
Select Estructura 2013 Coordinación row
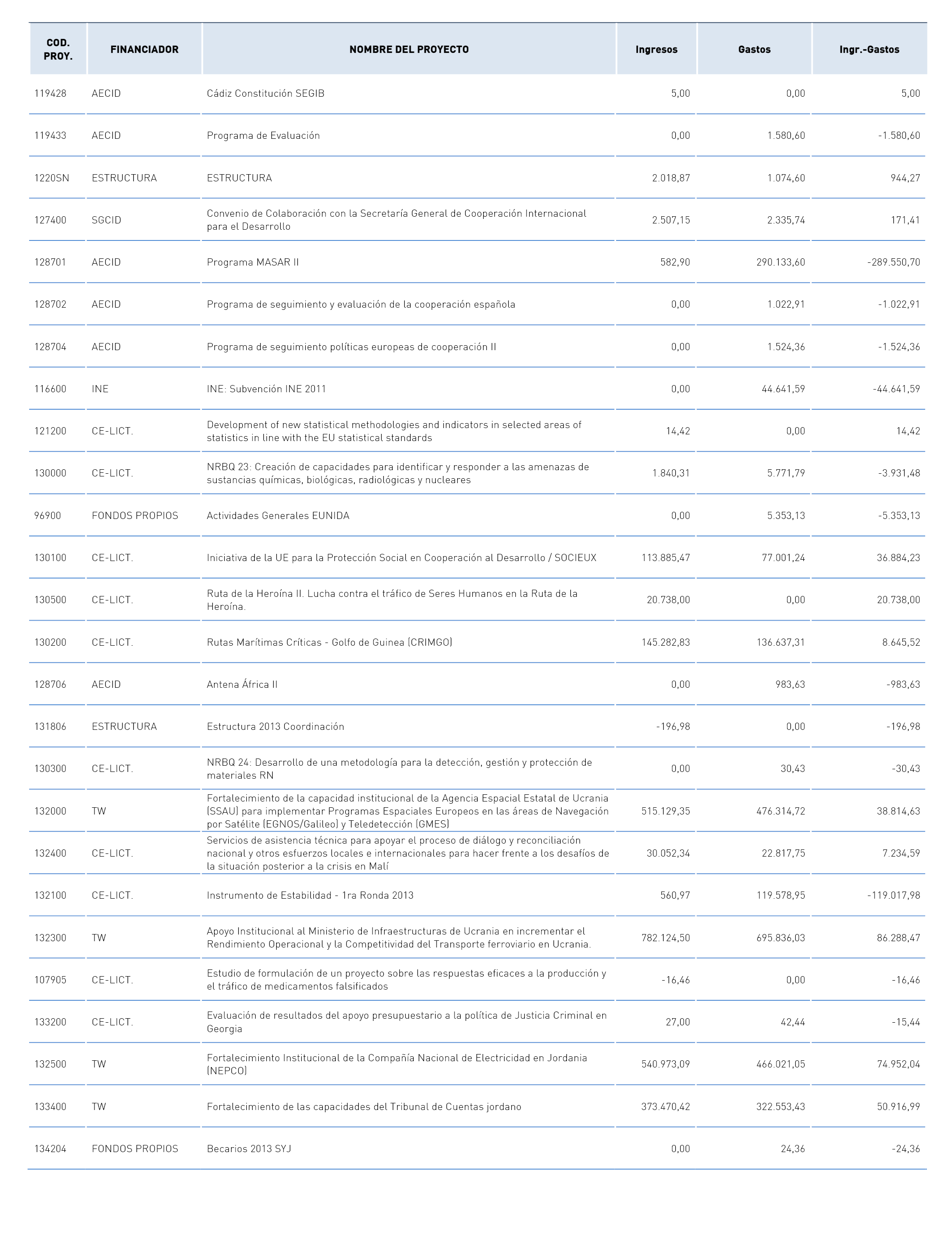click(477, 727)
